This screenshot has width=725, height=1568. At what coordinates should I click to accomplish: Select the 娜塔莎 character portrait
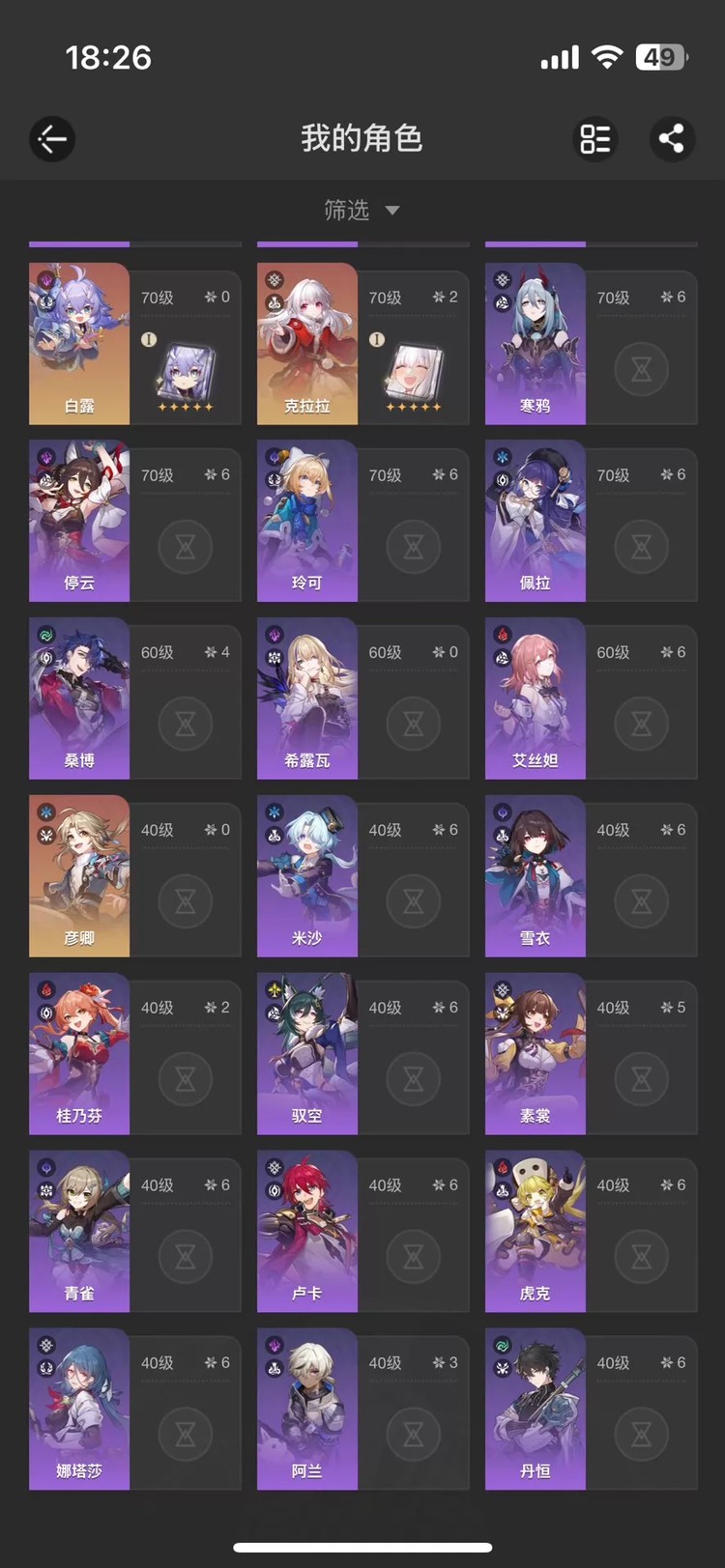[x=79, y=1409]
